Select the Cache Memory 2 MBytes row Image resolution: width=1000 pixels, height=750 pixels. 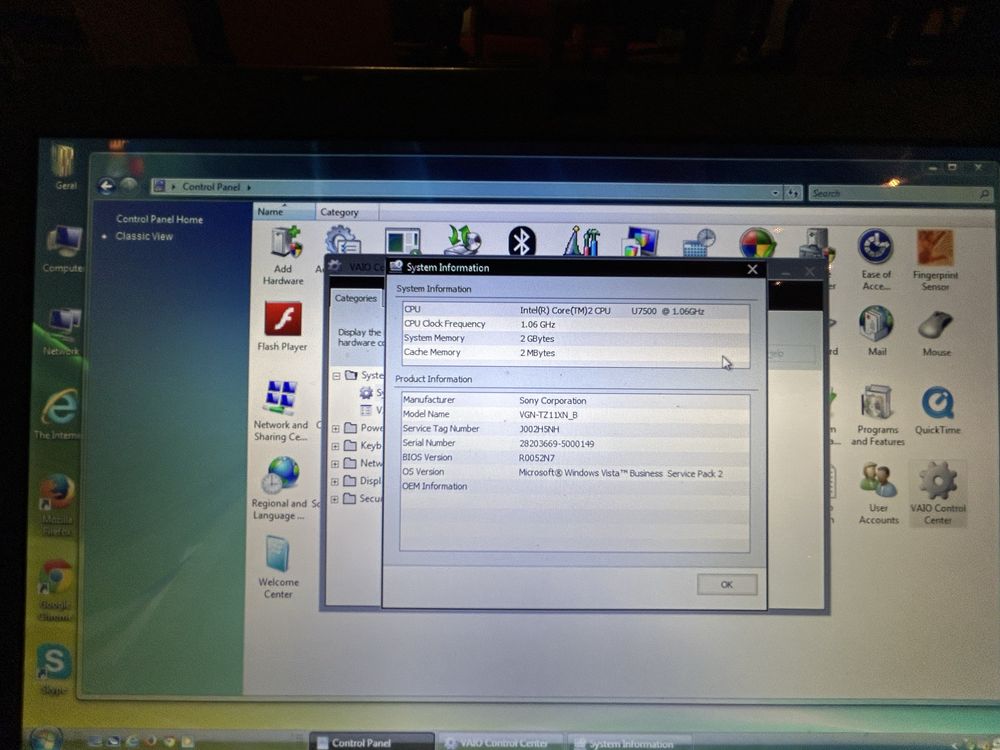pos(576,352)
